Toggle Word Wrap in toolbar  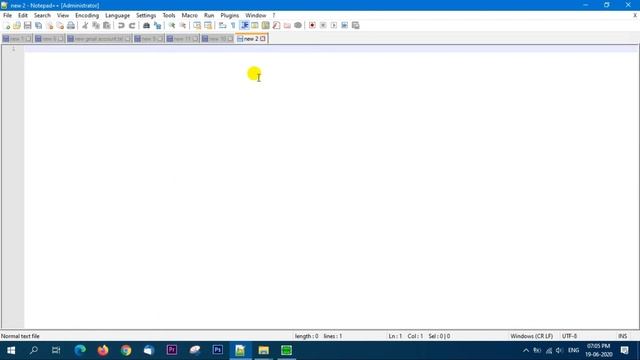(222, 25)
